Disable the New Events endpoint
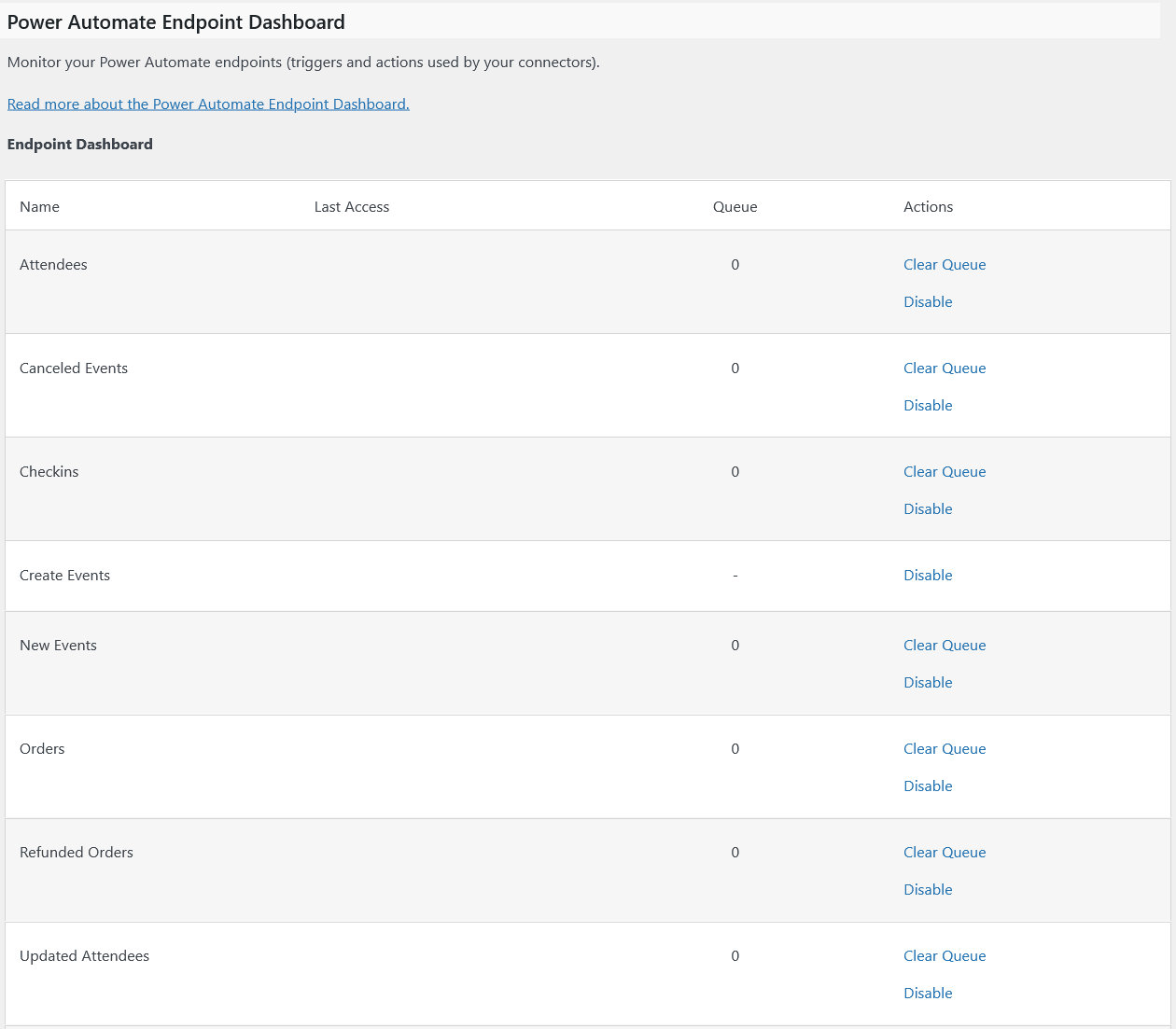The width and height of the screenshot is (1176, 1029). (x=927, y=682)
